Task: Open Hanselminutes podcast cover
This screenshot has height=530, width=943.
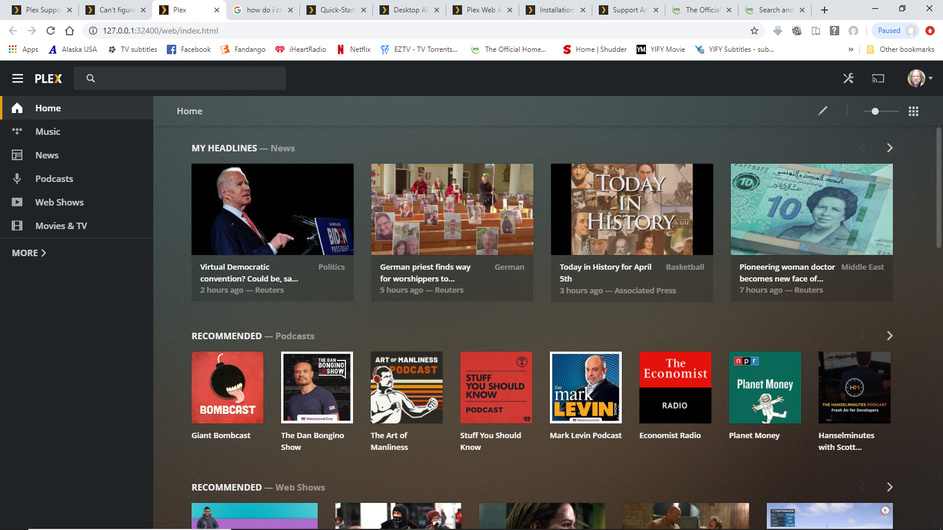Action: 854,387
